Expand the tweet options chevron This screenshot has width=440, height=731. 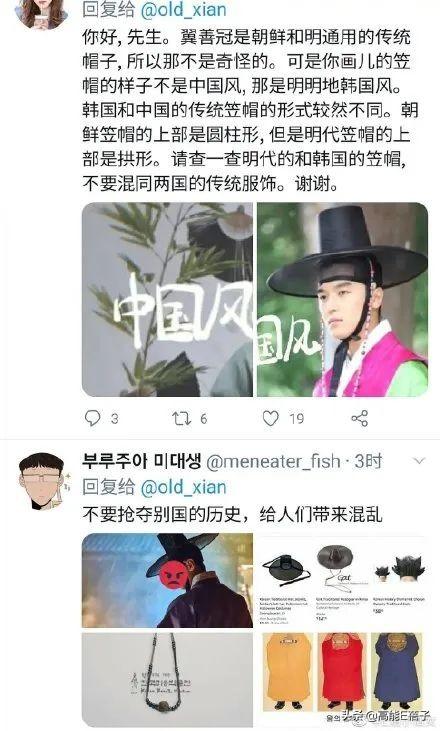[x=419, y=461]
